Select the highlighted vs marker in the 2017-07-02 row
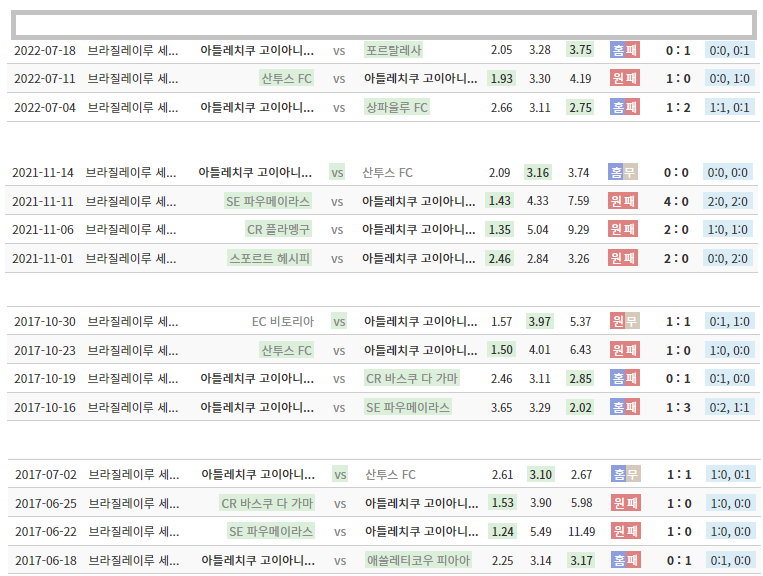The height and width of the screenshot is (576, 763). point(340,475)
